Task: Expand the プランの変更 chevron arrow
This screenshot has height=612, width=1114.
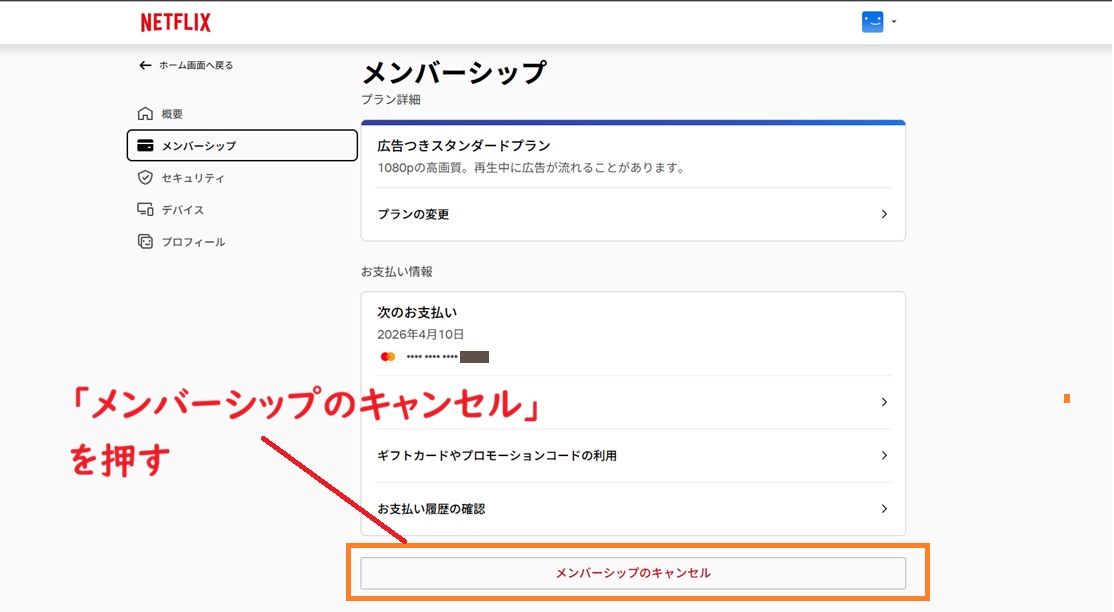Action: (884, 214)
